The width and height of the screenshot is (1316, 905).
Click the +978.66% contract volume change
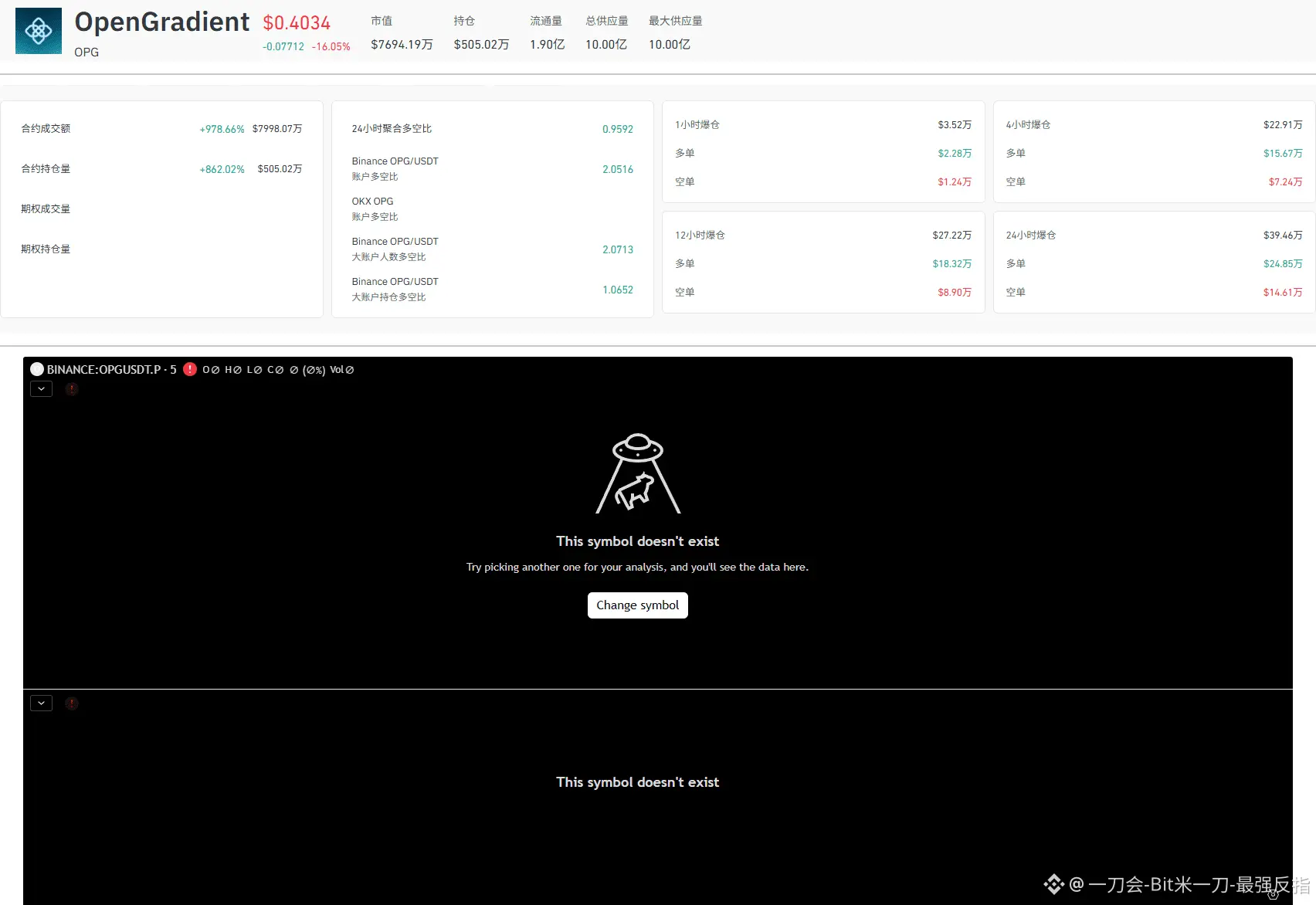(x=222, y=129)
